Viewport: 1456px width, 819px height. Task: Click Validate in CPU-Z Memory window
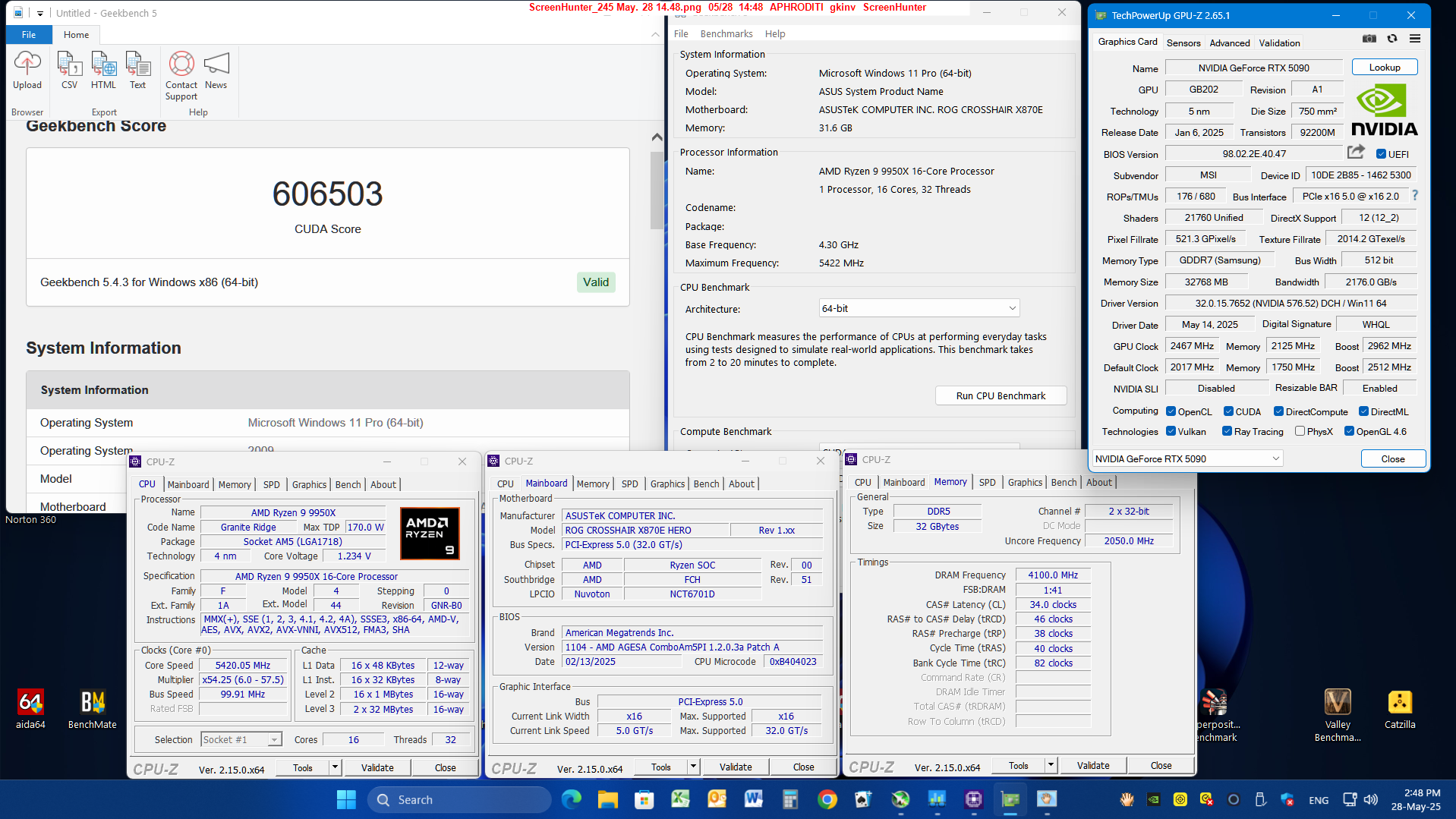pyautogui.click(x=1093, y=765)
